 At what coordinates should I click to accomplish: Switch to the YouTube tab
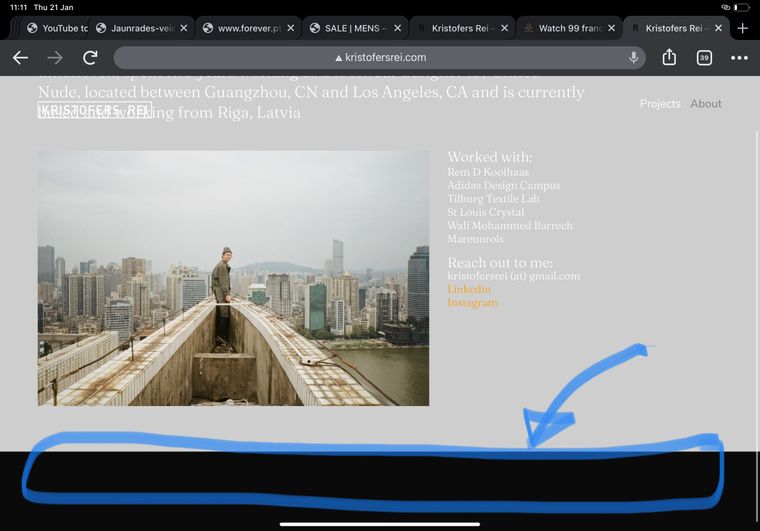click(55, 28)
